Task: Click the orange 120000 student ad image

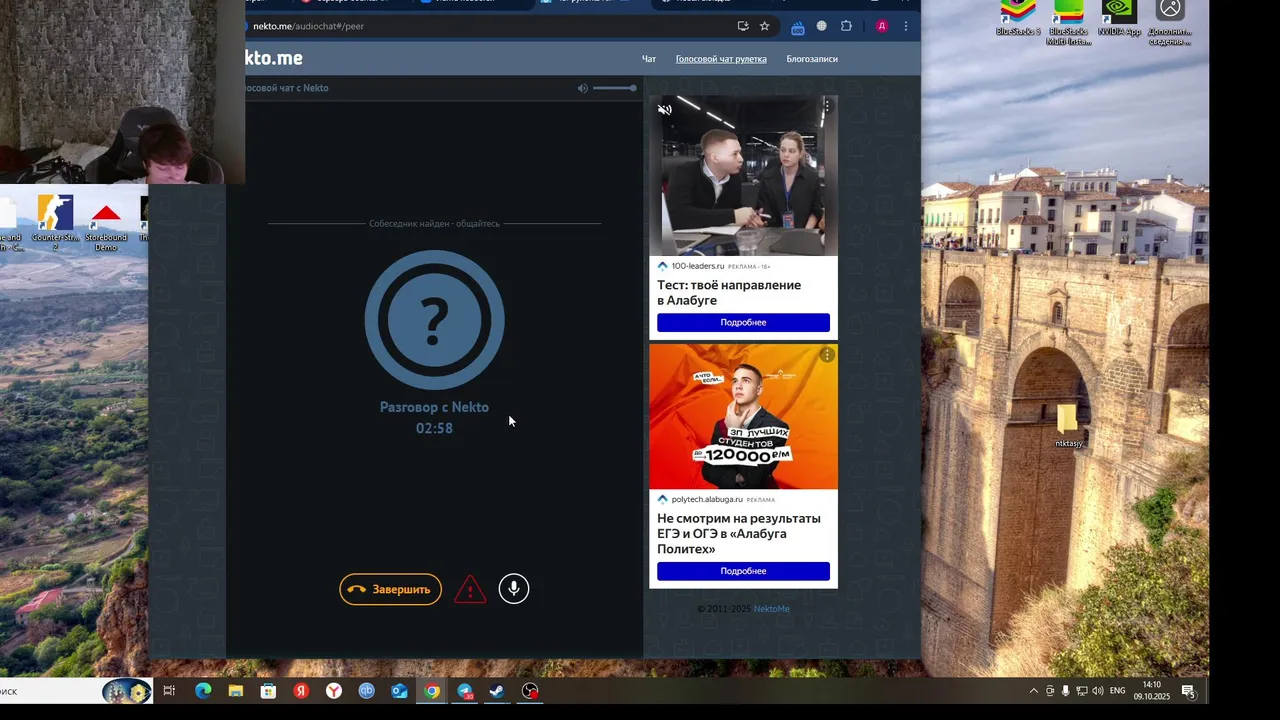Action: click(743, 417)
